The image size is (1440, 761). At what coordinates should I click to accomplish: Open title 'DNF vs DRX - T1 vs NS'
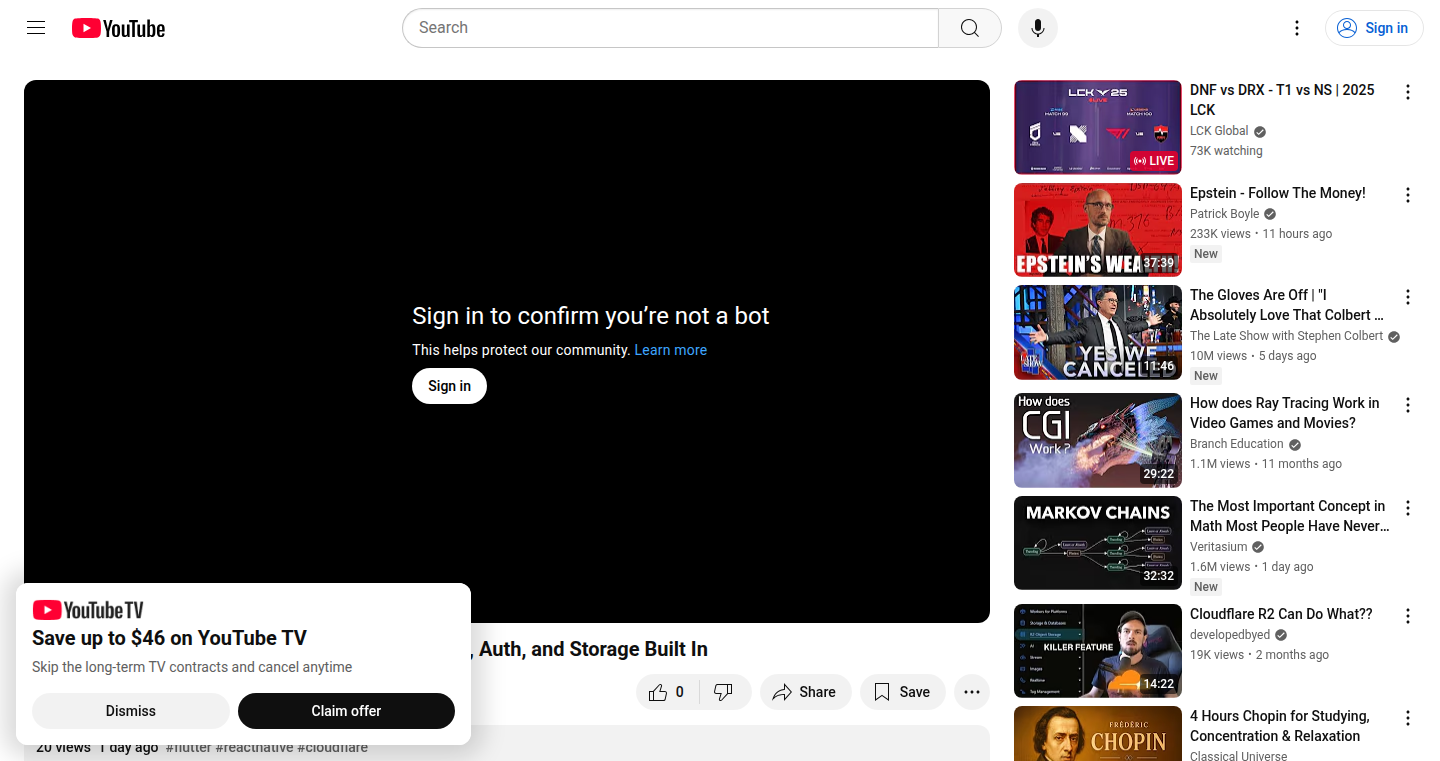click(x=1282, y=100)
